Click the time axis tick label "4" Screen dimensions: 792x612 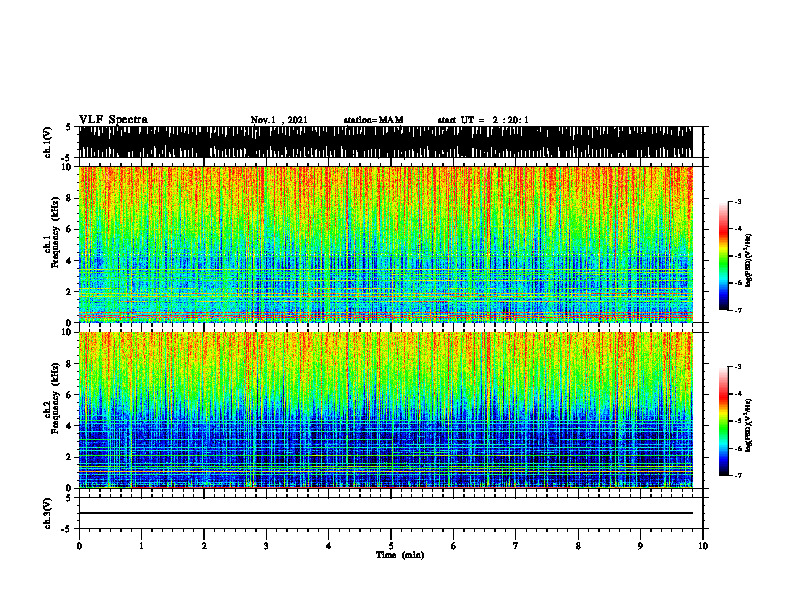tap(329, 546)
